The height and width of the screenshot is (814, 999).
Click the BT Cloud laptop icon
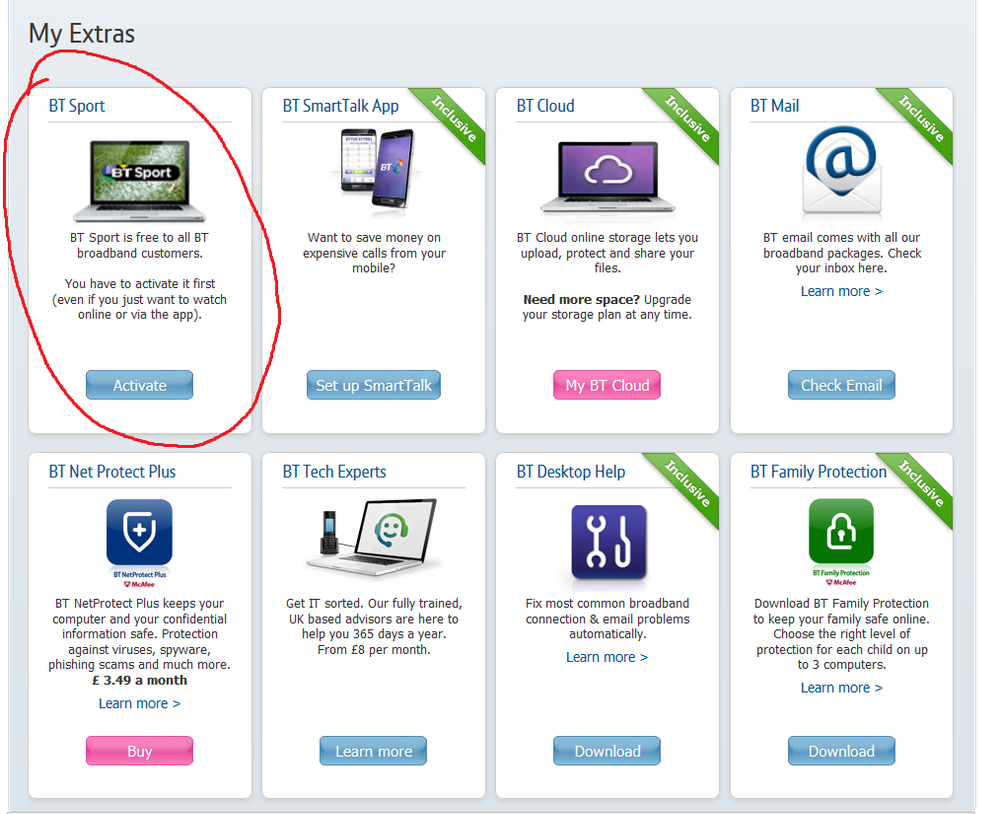(x=607, y=177)
